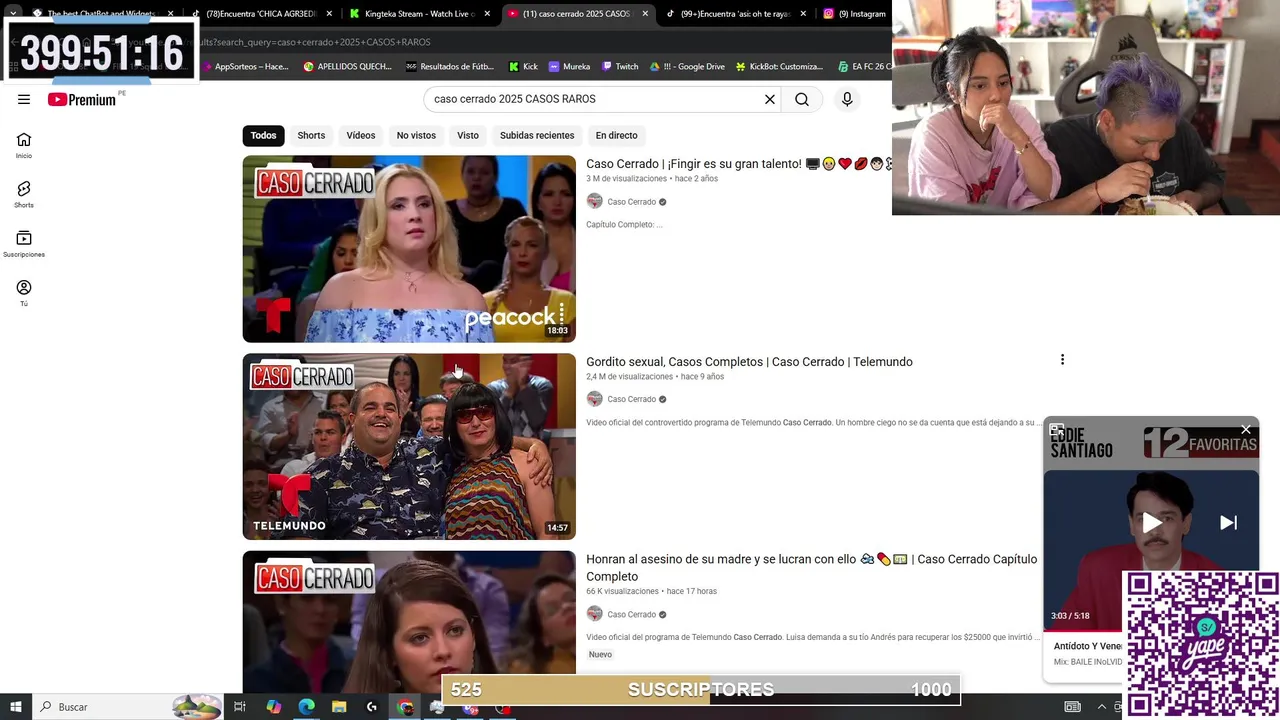Open Caso Cerrado channel avatar under Gordito sexual
Image resolution: width=1280 pixels, height=720 pixels.
point(595,399)
